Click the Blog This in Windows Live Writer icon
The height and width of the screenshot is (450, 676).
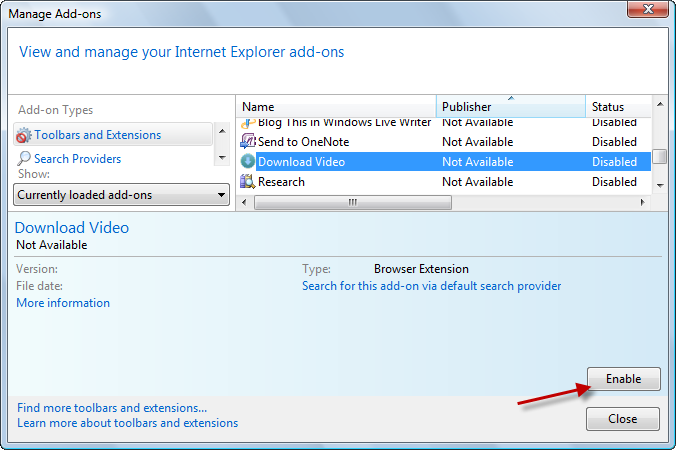[248, 123]
